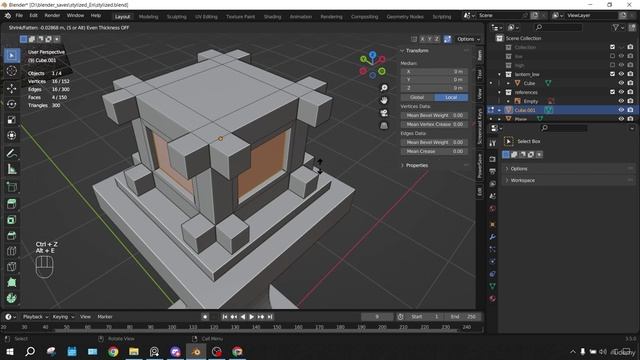Toggle mesh automerge button in header
The height and width of the screenshot is (360, 640).
(447, 39)
